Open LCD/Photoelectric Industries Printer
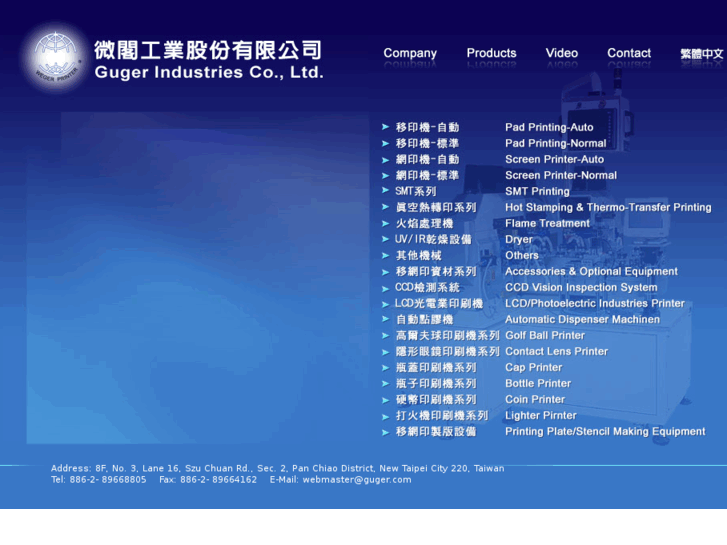 (594, 303)
